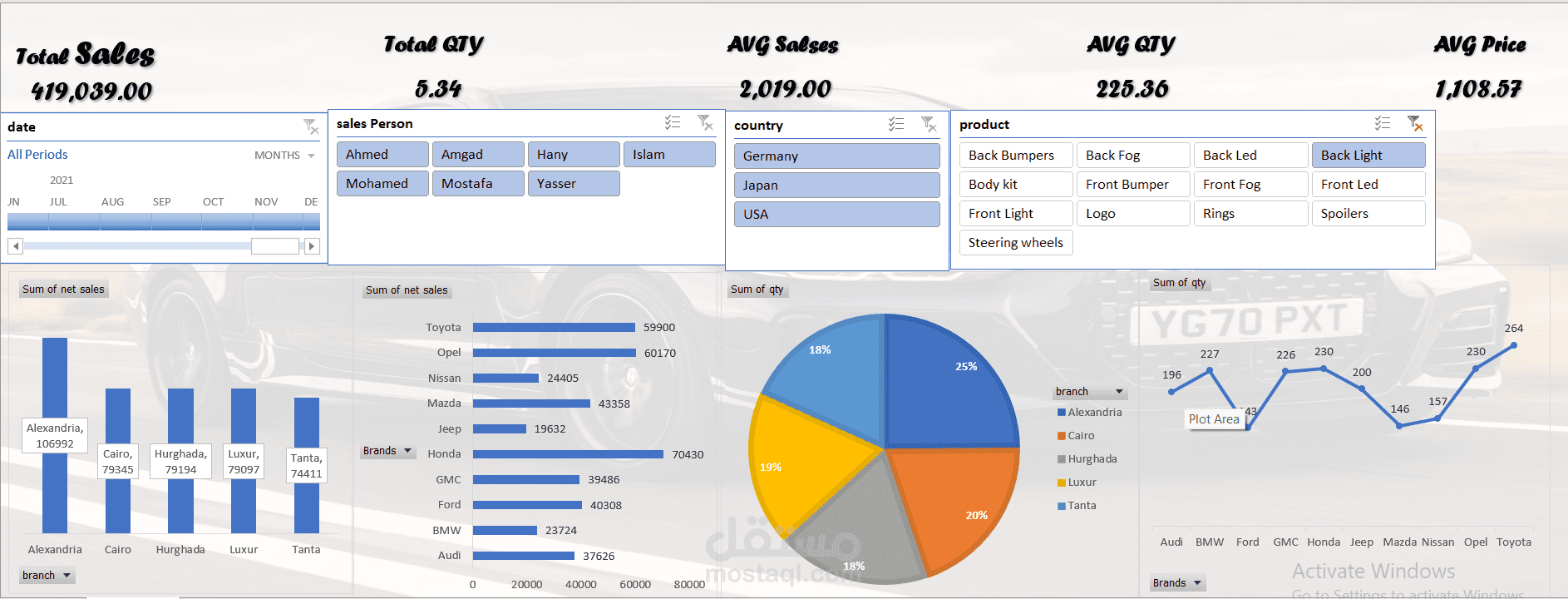Open branch legend filter on pie chart
1568x599 pixels.
click(x=1090, y=392)
